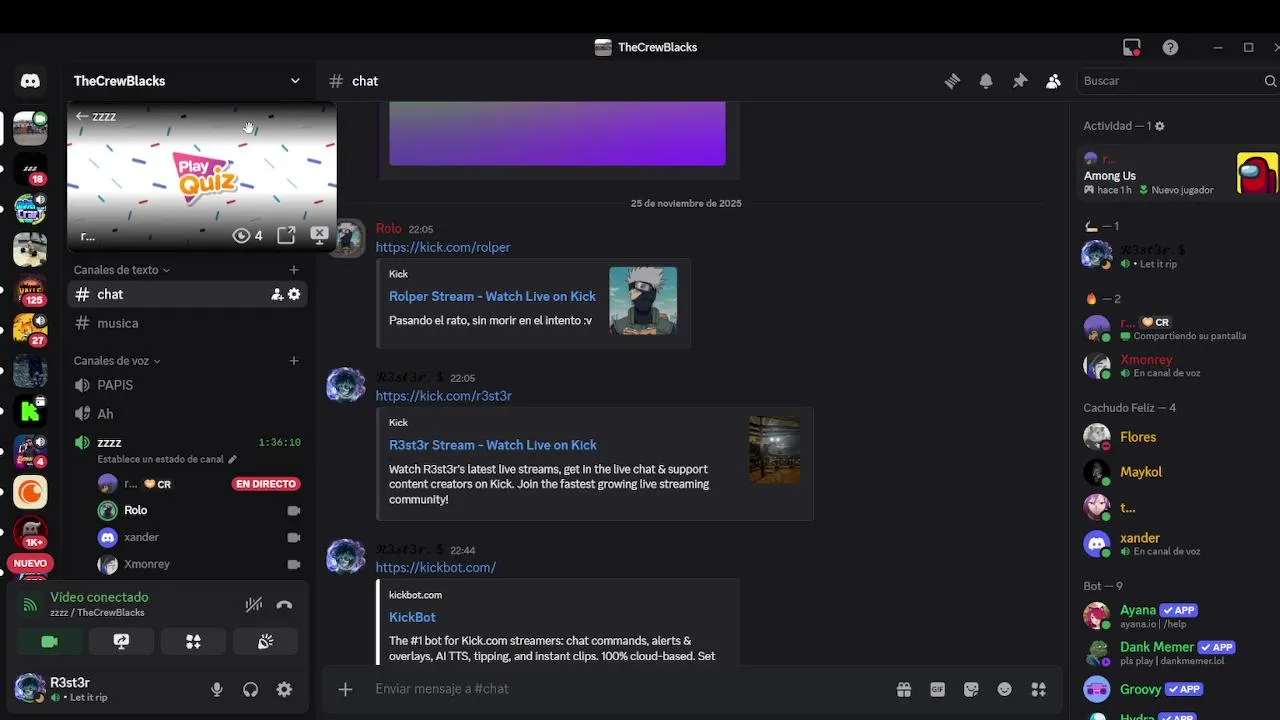Mute the microphone
Image resolution: width=1280 pixels, height=720 pixels.
click(x=216, y=689)
